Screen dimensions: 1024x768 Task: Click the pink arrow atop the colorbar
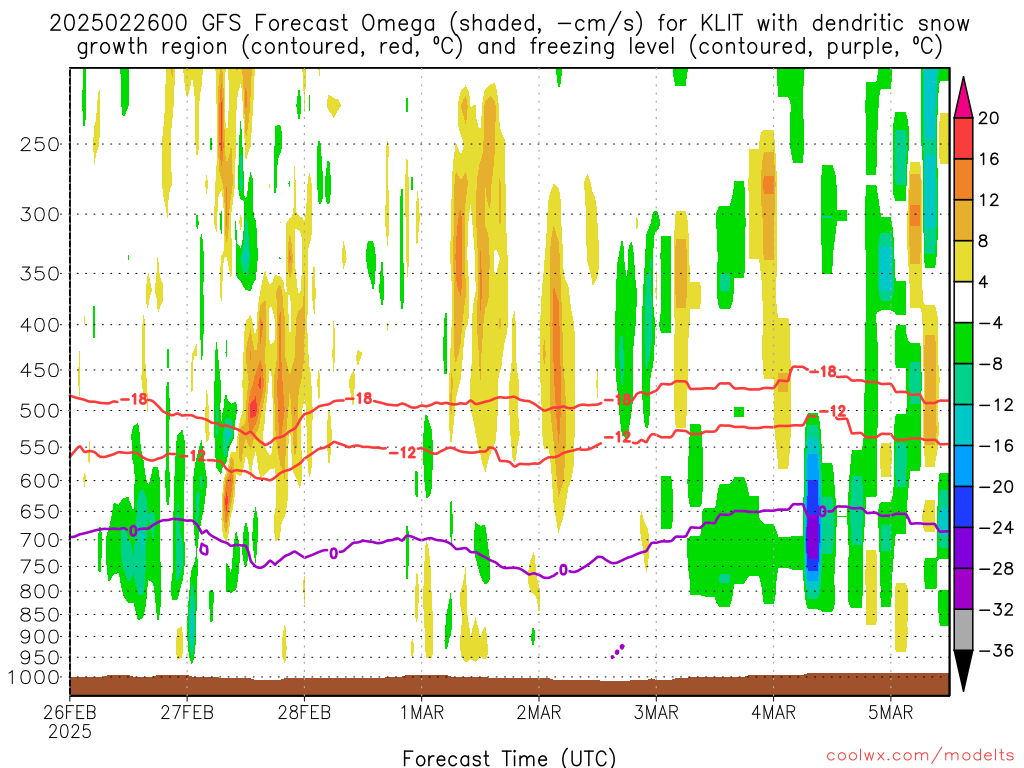click(x=963, y=101)
